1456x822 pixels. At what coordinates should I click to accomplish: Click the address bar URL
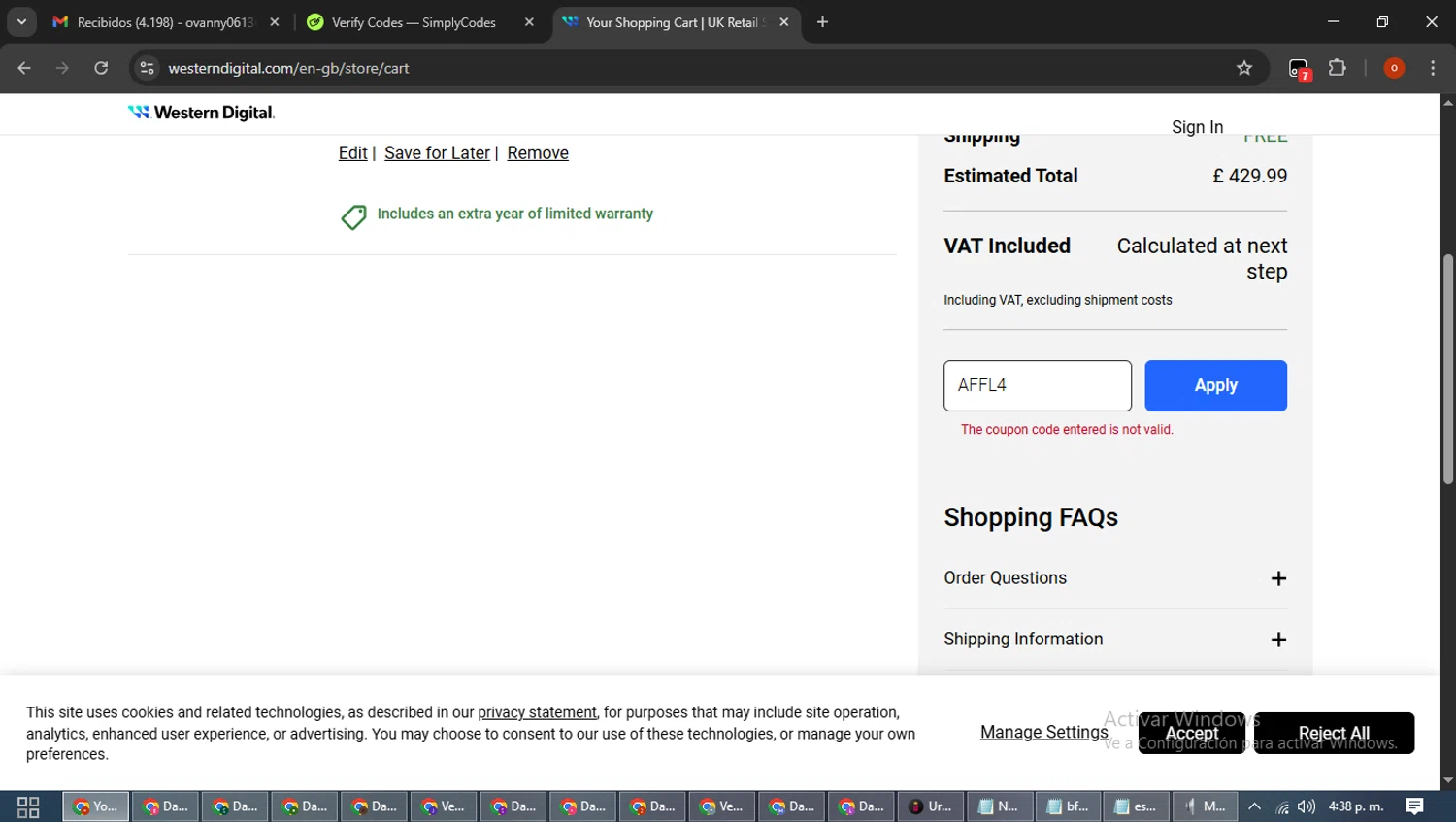(288, 68)
